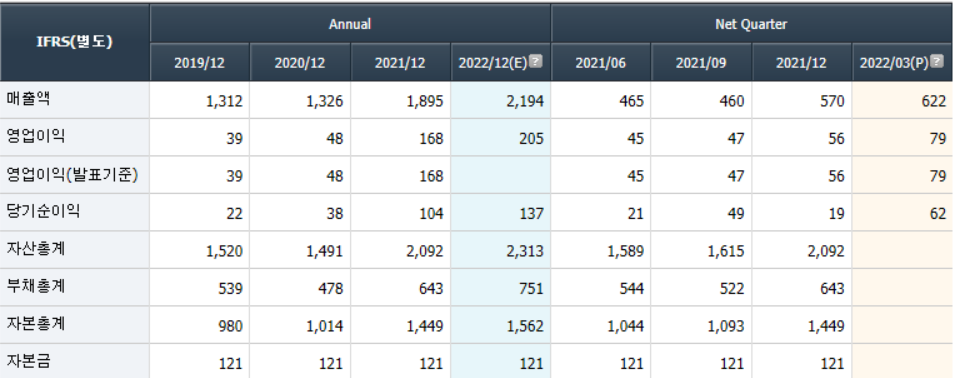Click the 2019/12 column header

[199, 63]
